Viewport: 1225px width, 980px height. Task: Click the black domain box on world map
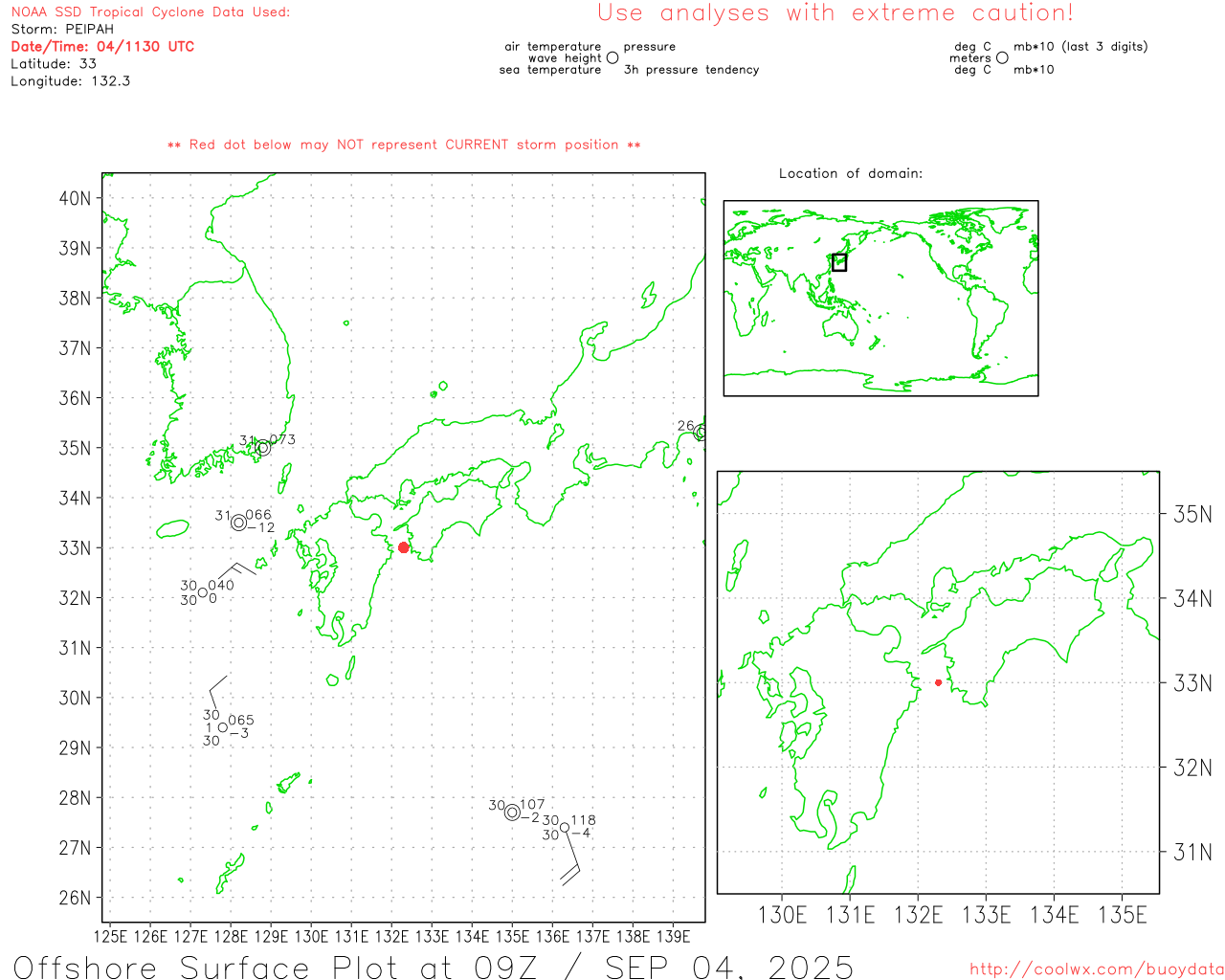tap(839, 262)
